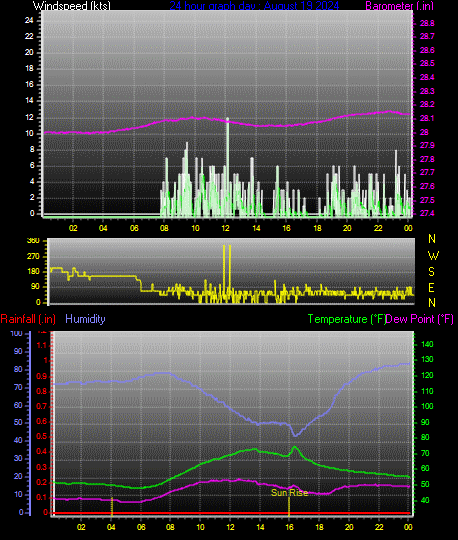Select hour 20 under the temperature chart

click(349, 527)
